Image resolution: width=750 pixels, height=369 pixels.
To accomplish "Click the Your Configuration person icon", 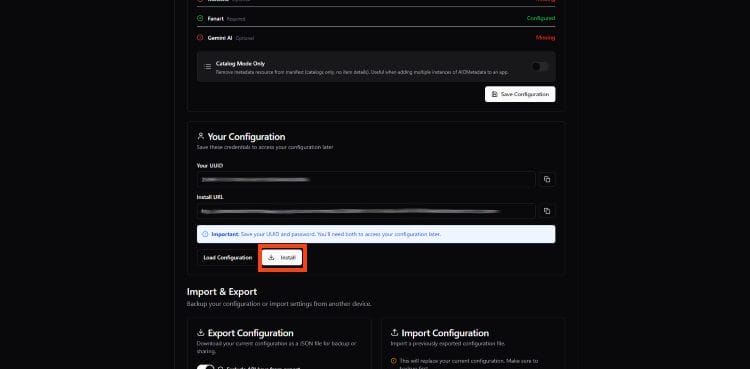I will coord(200,136).
